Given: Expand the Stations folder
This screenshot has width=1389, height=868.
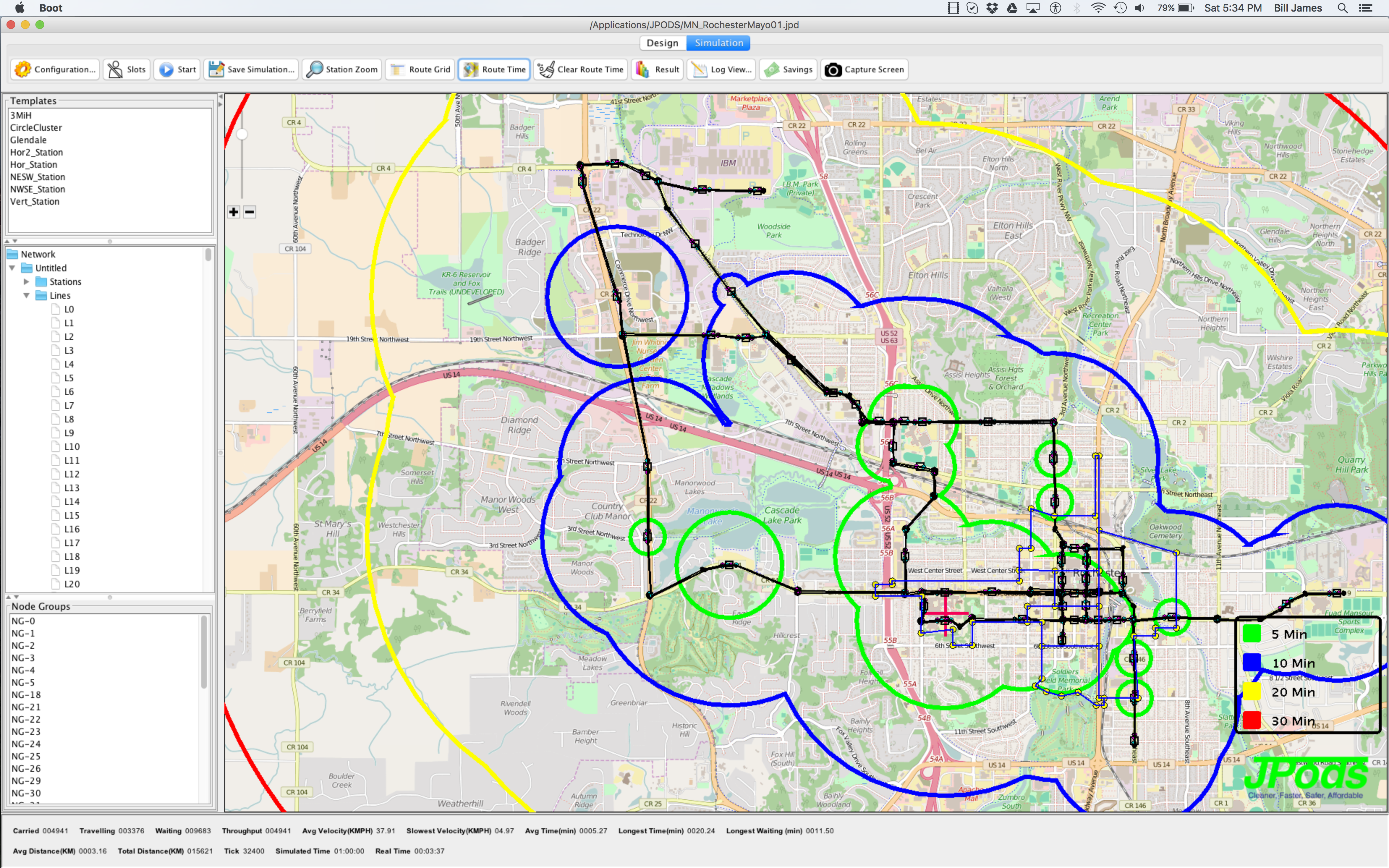Looking at the screenshot, I should click(x=26, y=282).
